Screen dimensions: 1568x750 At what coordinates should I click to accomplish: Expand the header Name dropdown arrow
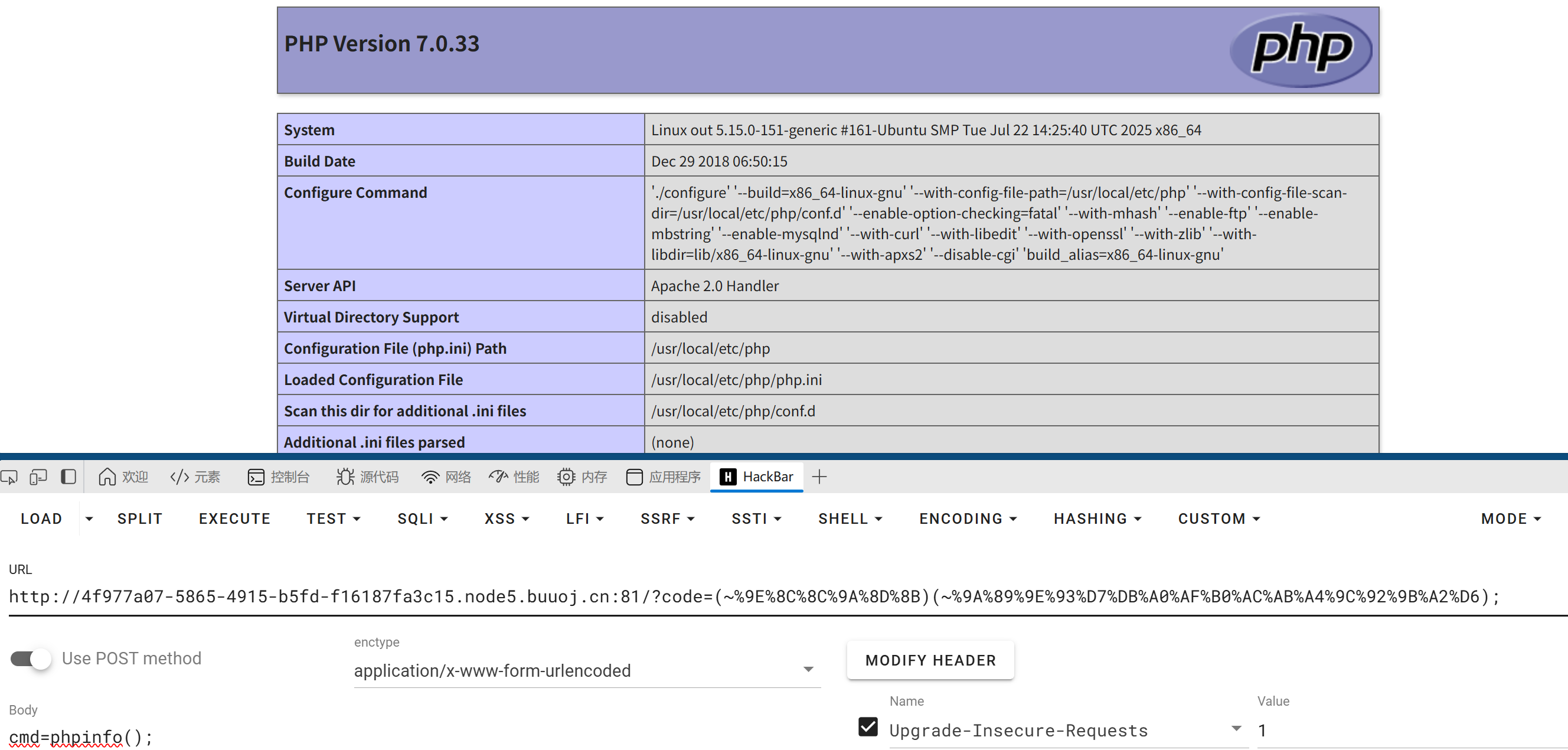[x=1236, y=729]
